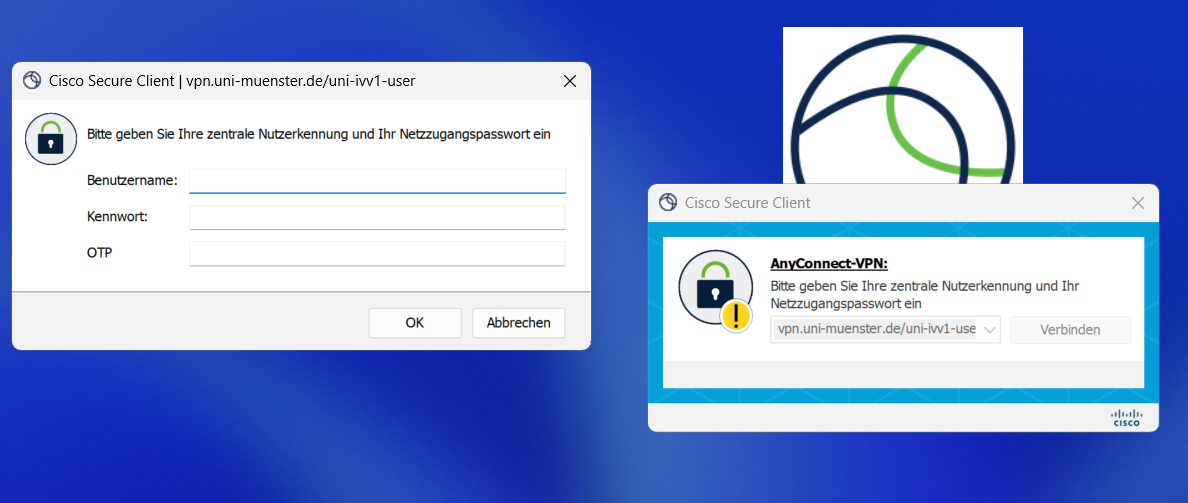The height and width of the screenshot is (503, 1188).
Task: Close the Cisco Secure Client main window
Action: 1137,203
